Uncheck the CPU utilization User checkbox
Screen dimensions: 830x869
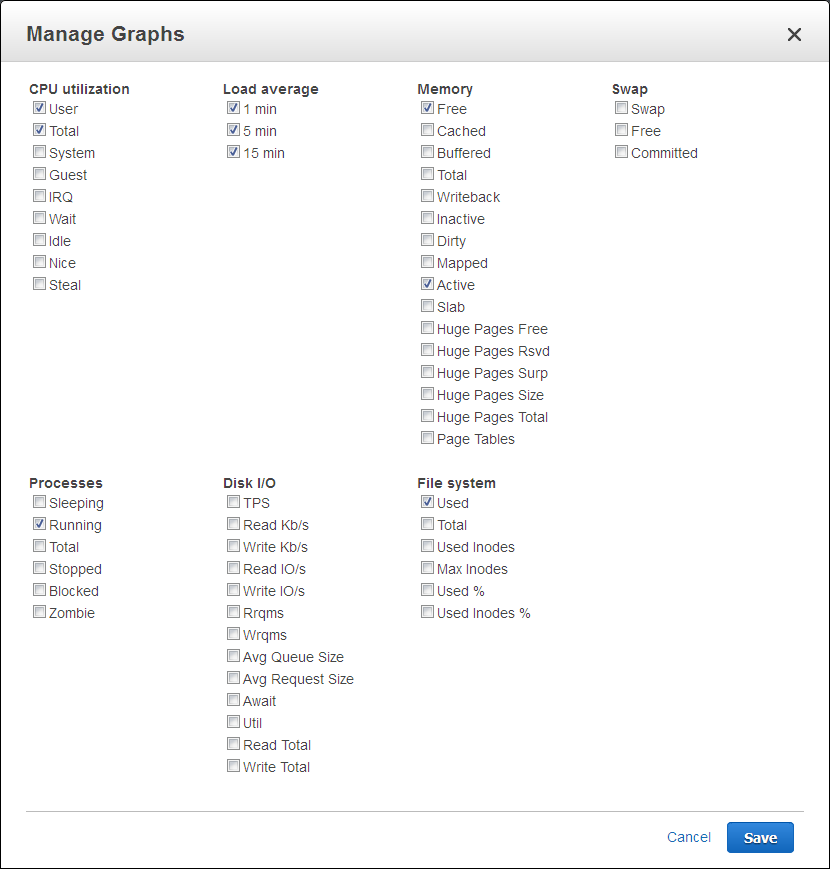(39, 108)
